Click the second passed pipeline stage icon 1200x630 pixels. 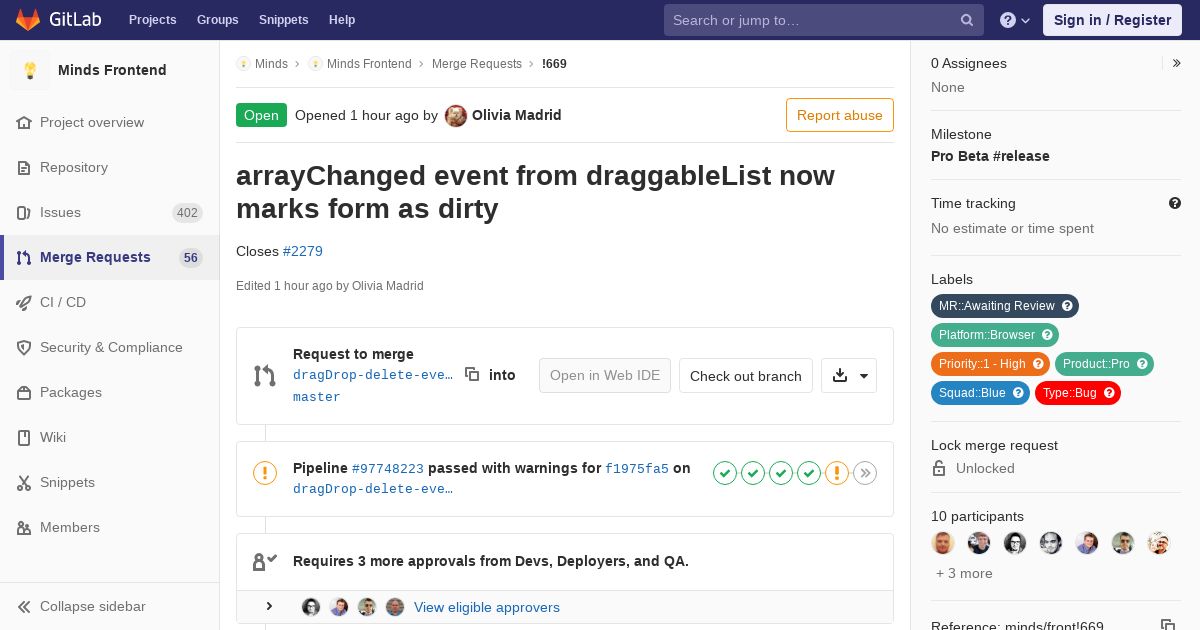point(753,473)
